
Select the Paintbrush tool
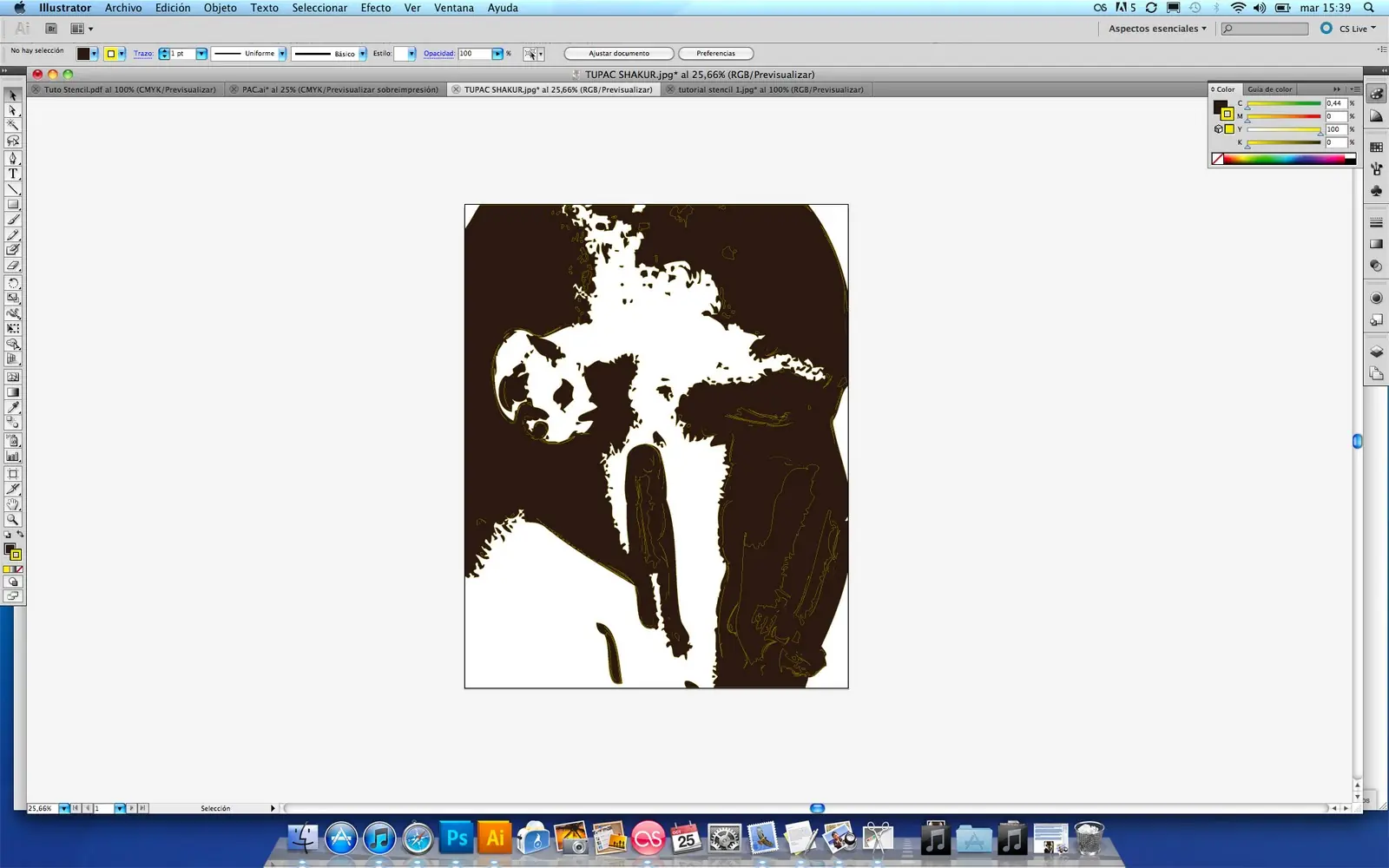[13, 220]
